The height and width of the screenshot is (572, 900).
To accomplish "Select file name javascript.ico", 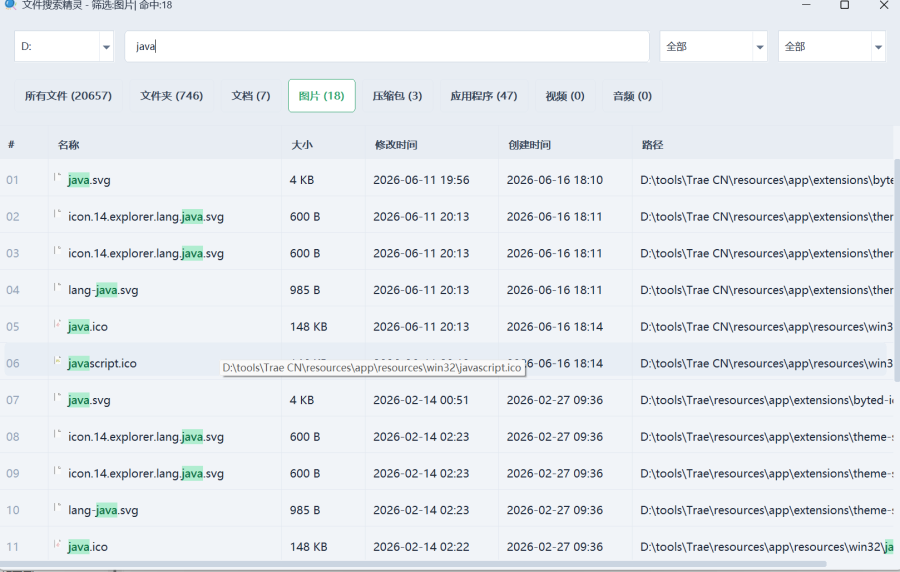I will pos(102,363).
